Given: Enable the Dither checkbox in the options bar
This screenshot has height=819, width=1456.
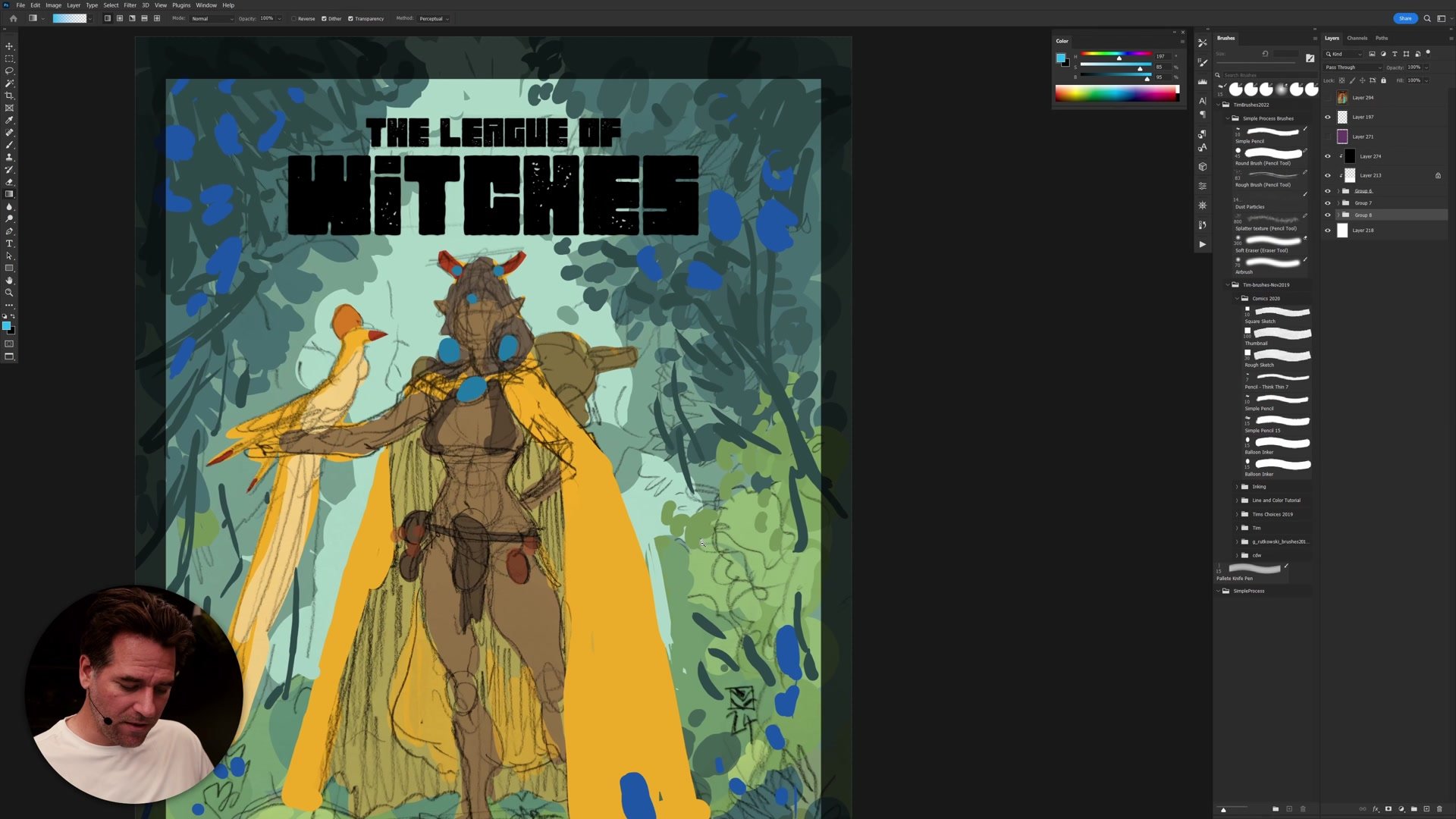Looking at the screenshot, I should click(x=324, y=18).
